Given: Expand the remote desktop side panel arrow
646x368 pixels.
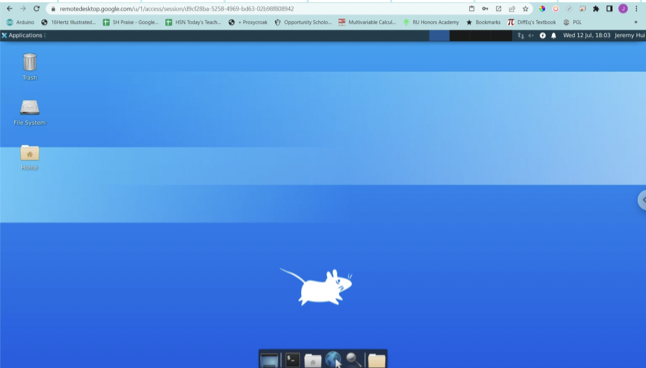Looking at the screenshot, I should (x=642, y=200).
